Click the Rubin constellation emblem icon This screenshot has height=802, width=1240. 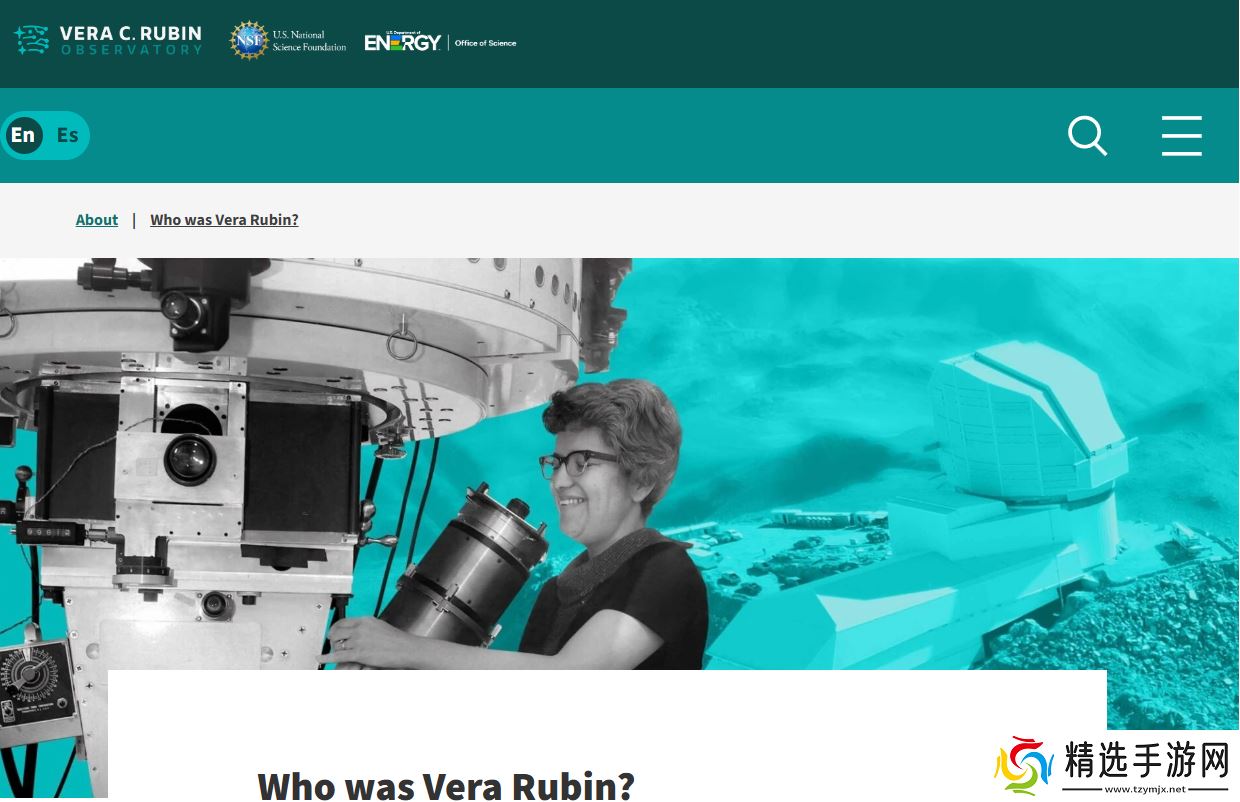32,40
